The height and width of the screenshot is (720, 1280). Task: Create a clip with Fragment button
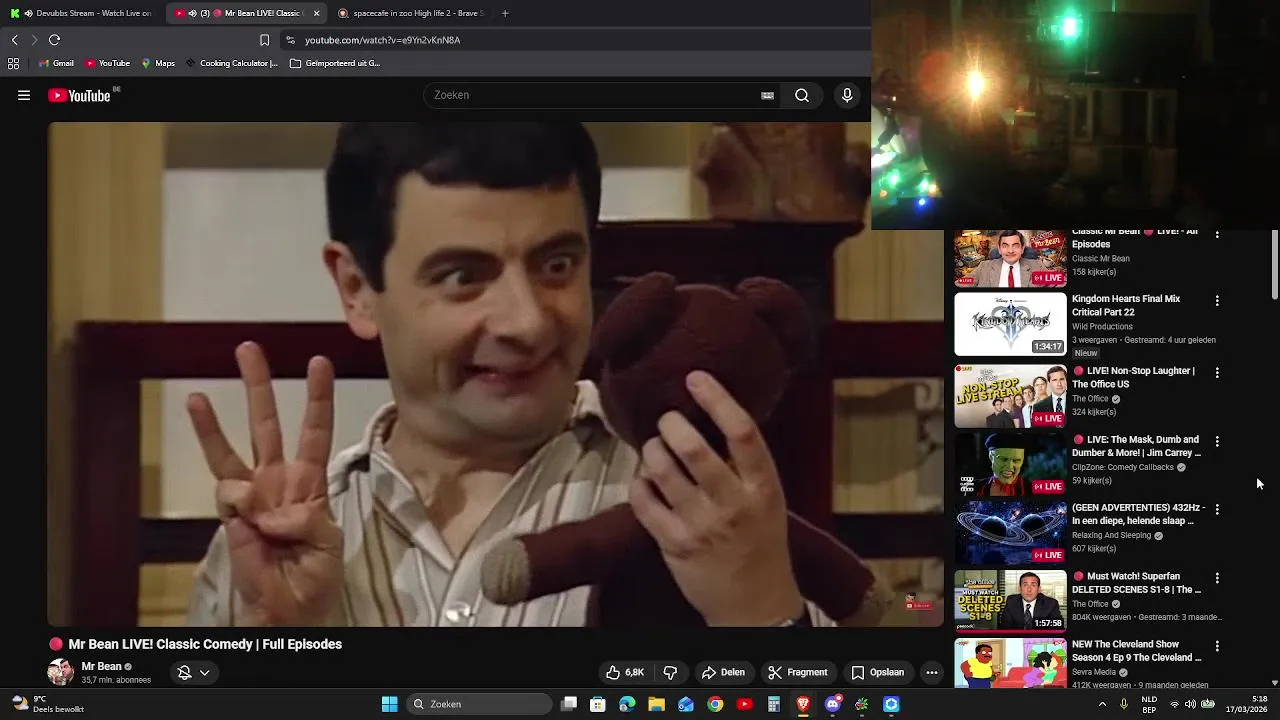click(798, 672)
